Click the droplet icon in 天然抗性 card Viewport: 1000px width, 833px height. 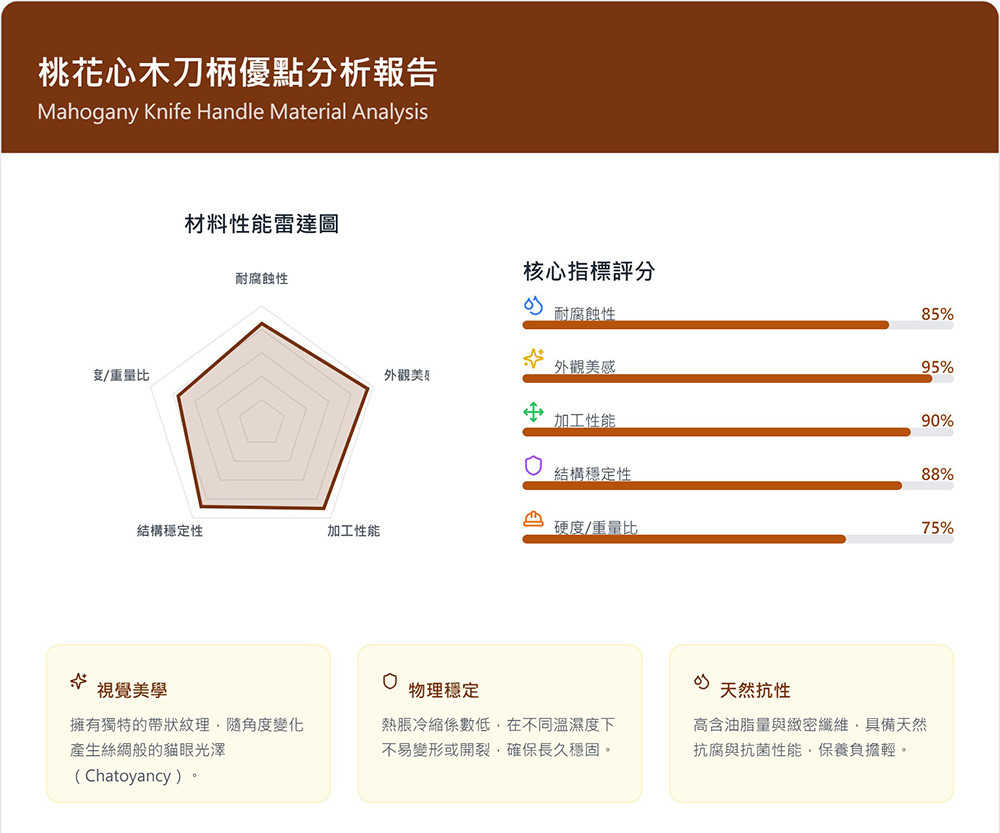point(702,682)
